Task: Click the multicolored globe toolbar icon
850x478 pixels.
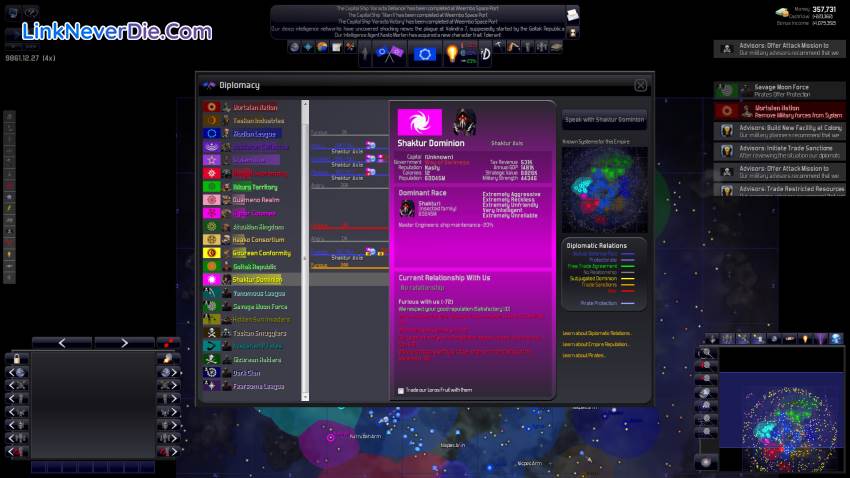Action: (x=323, y=47)
